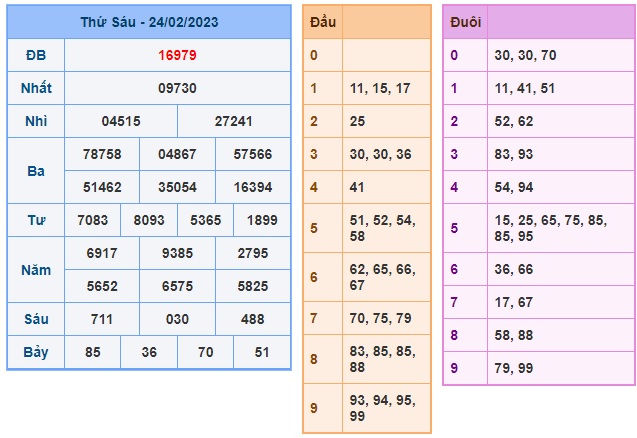
Task: Select third prize number 51462
Action: tap(102, 187)
